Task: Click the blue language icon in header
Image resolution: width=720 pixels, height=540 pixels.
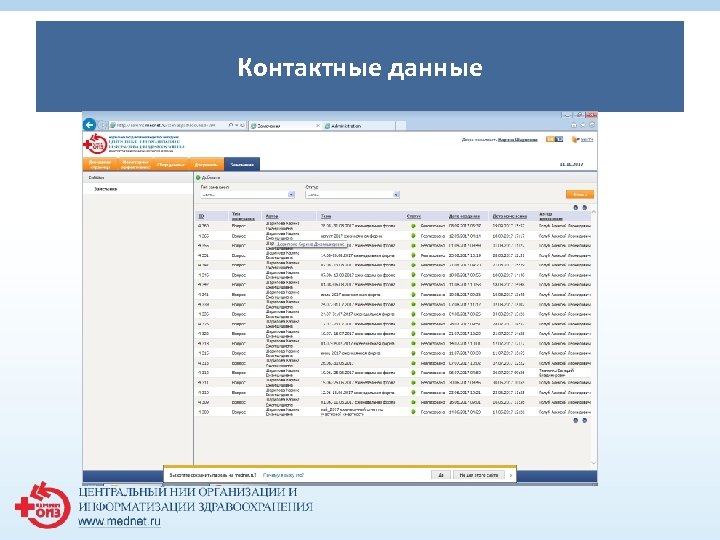Action: click(x=559, y=139)
